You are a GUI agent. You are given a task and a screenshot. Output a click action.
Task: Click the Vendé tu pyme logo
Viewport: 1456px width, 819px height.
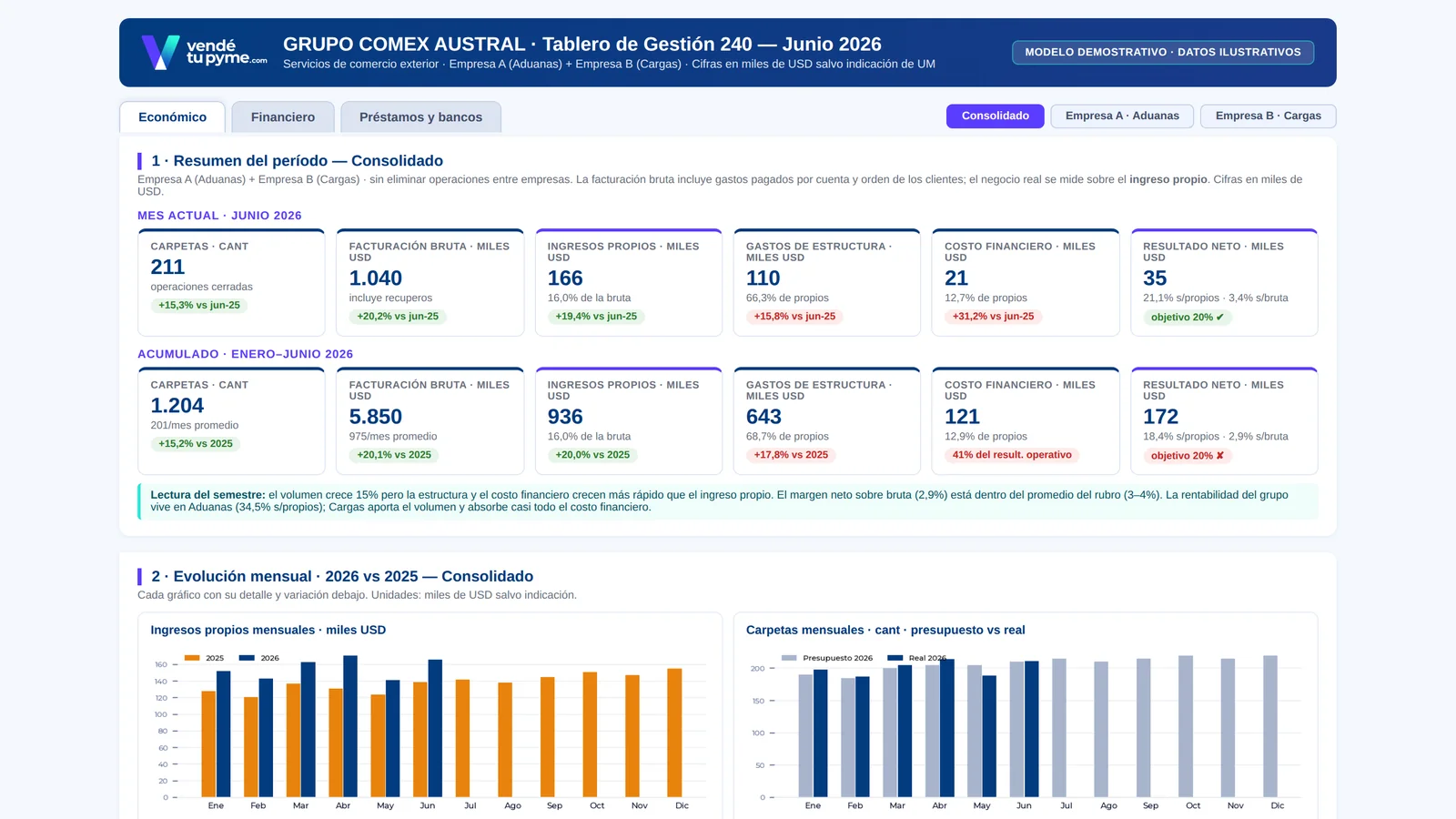(205, 53)
